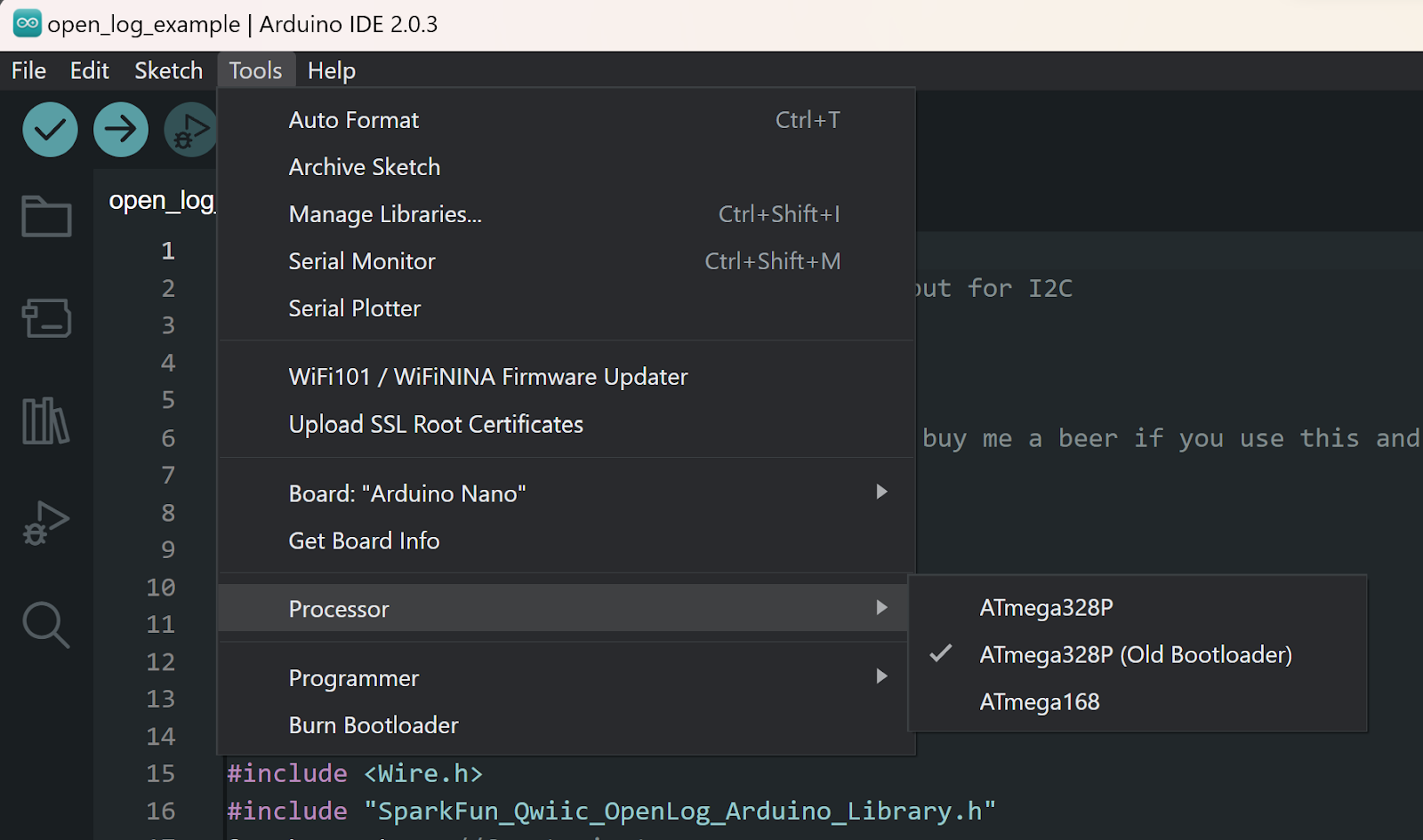The height and width of the screenshot is (840, 1423).
Task: Open the Boards Manager sidebar icon
Action: click(x=46, y=318)
